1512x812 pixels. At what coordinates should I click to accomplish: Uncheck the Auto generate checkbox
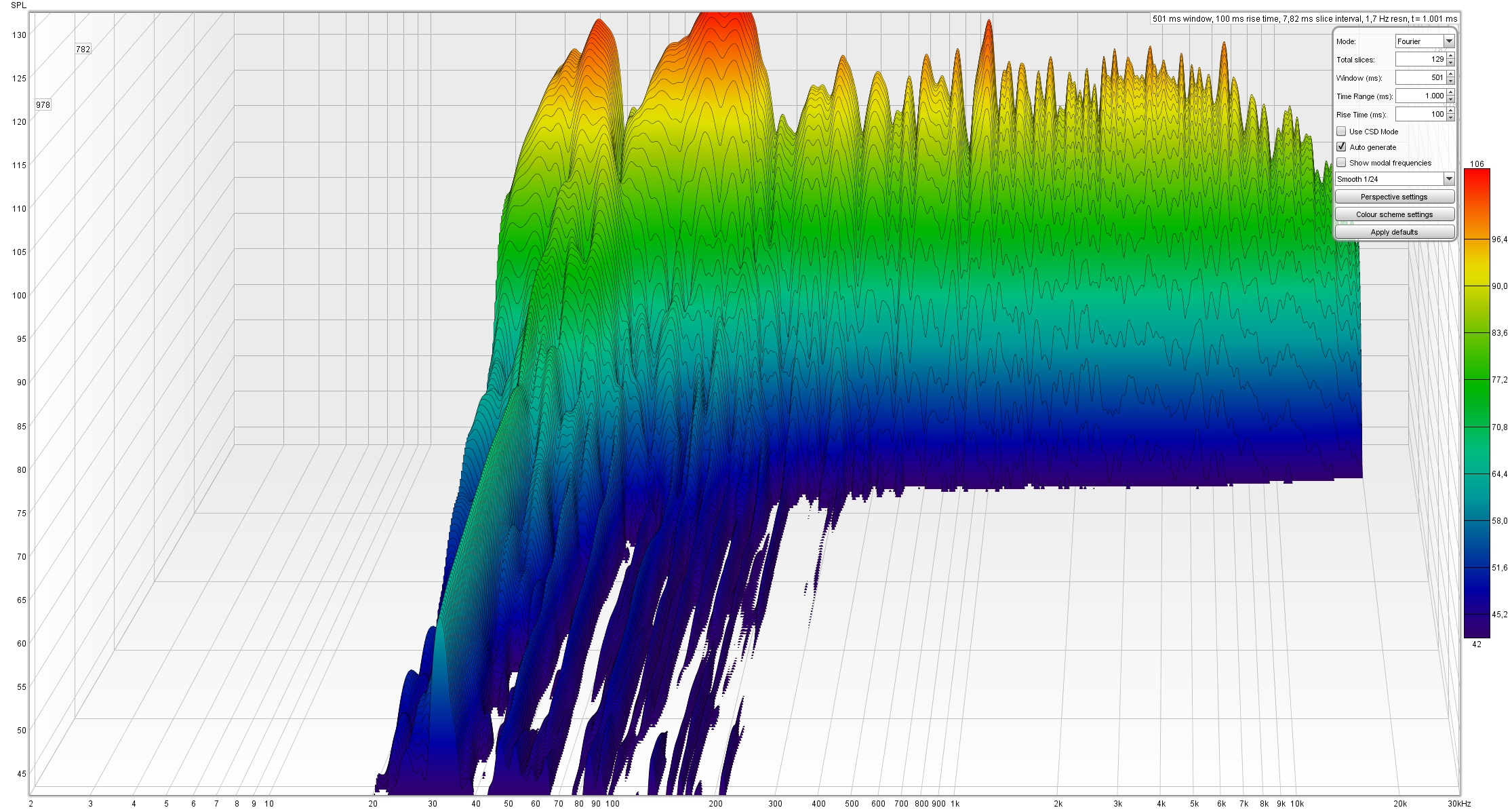point(1341,147)
